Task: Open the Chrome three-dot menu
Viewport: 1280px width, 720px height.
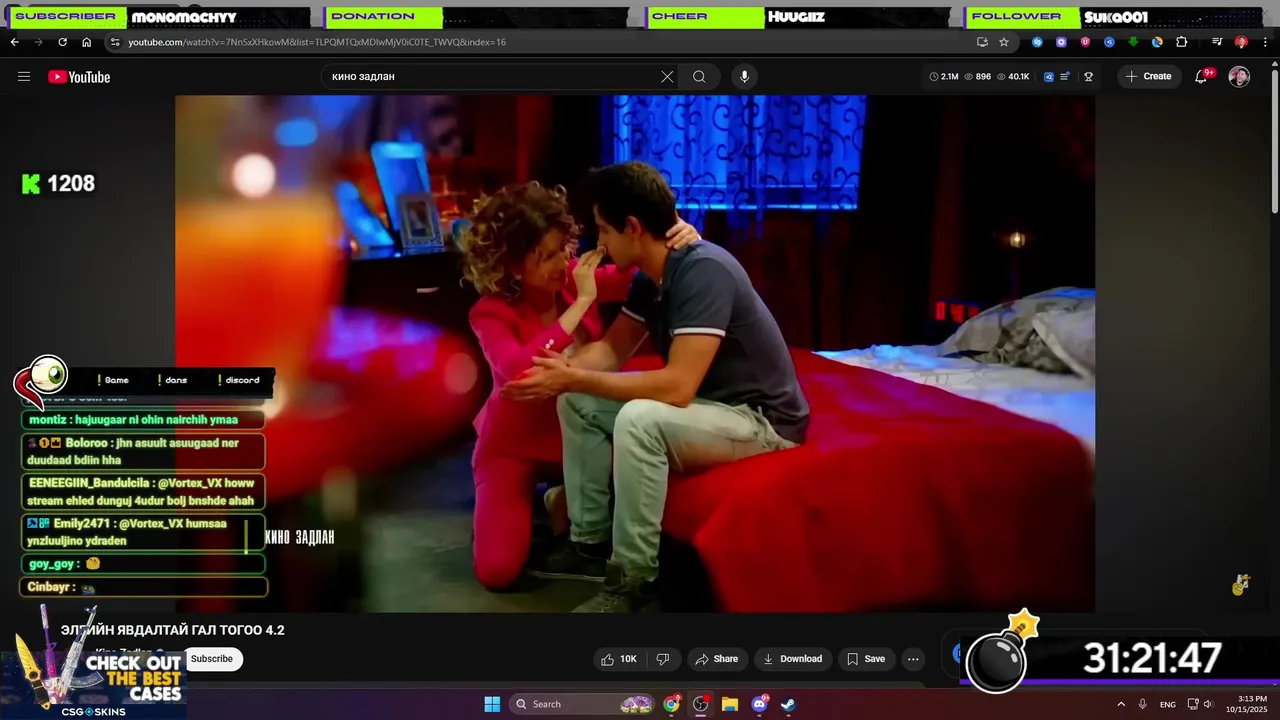Action: (x=1265, y=42)
